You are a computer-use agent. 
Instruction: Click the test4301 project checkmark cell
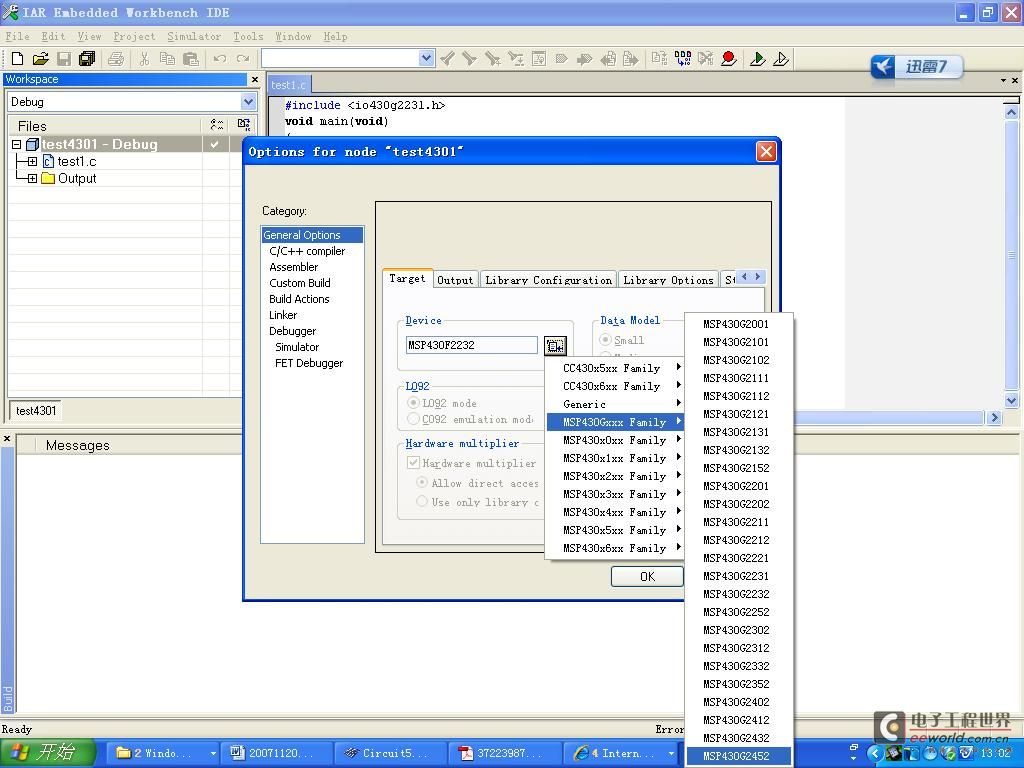click(215, 144)
